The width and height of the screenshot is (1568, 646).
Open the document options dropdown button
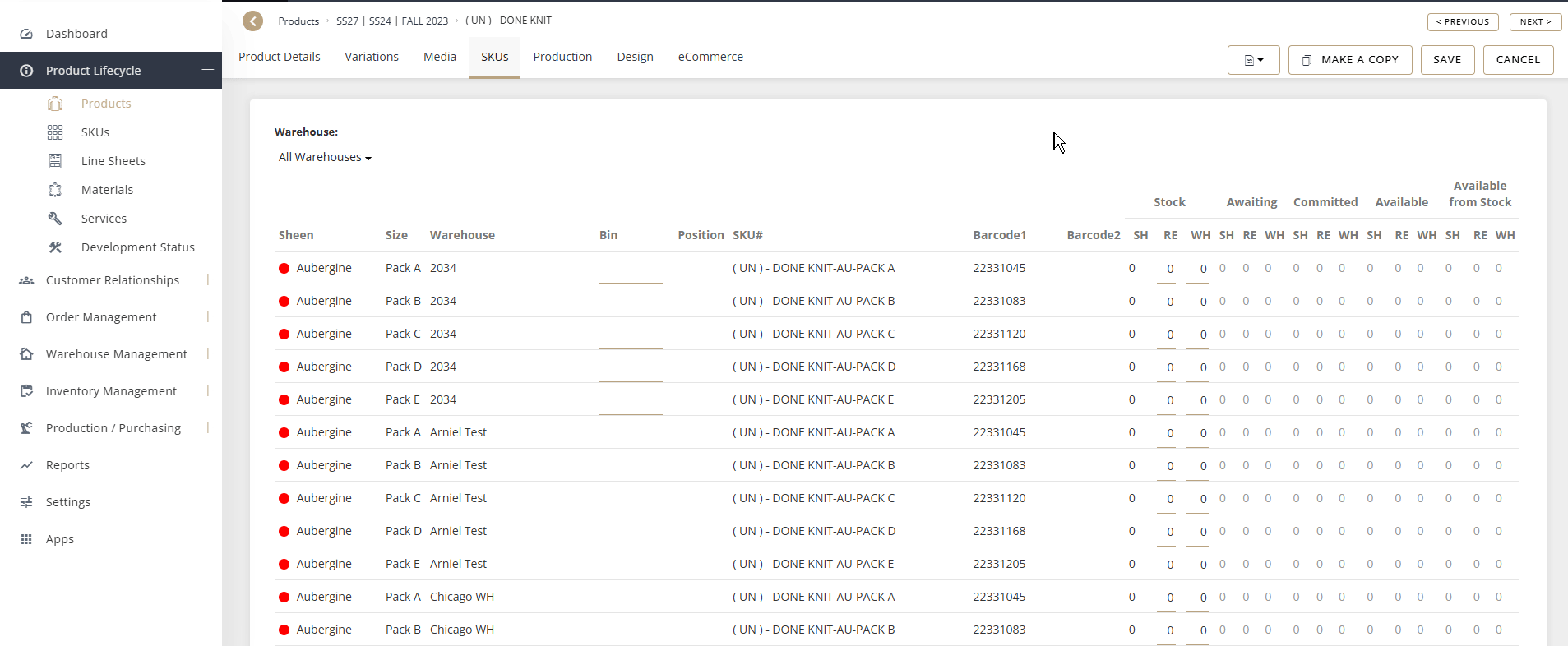(1253, 60)
